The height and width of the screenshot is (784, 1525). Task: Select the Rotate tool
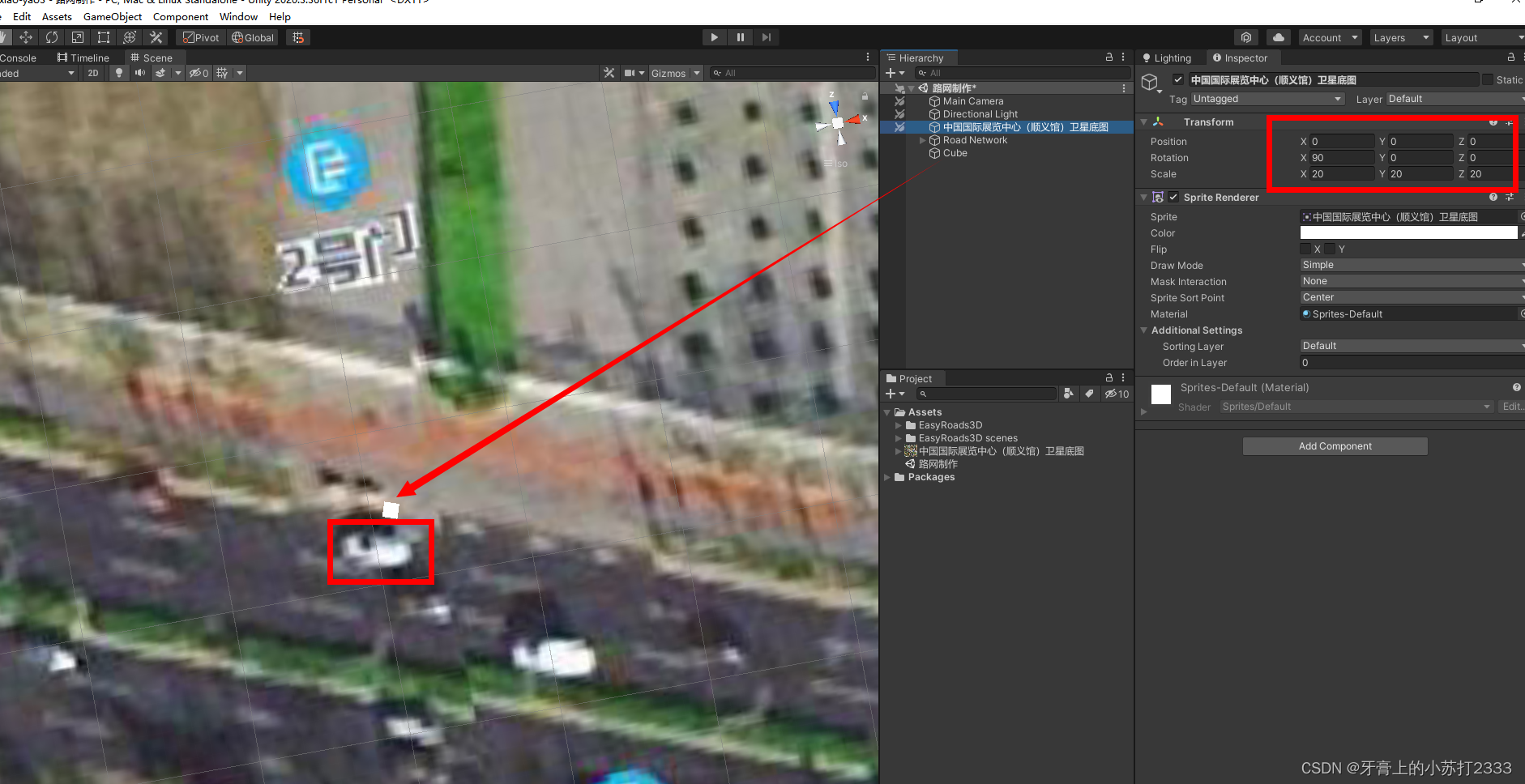(x=52, y=37)
